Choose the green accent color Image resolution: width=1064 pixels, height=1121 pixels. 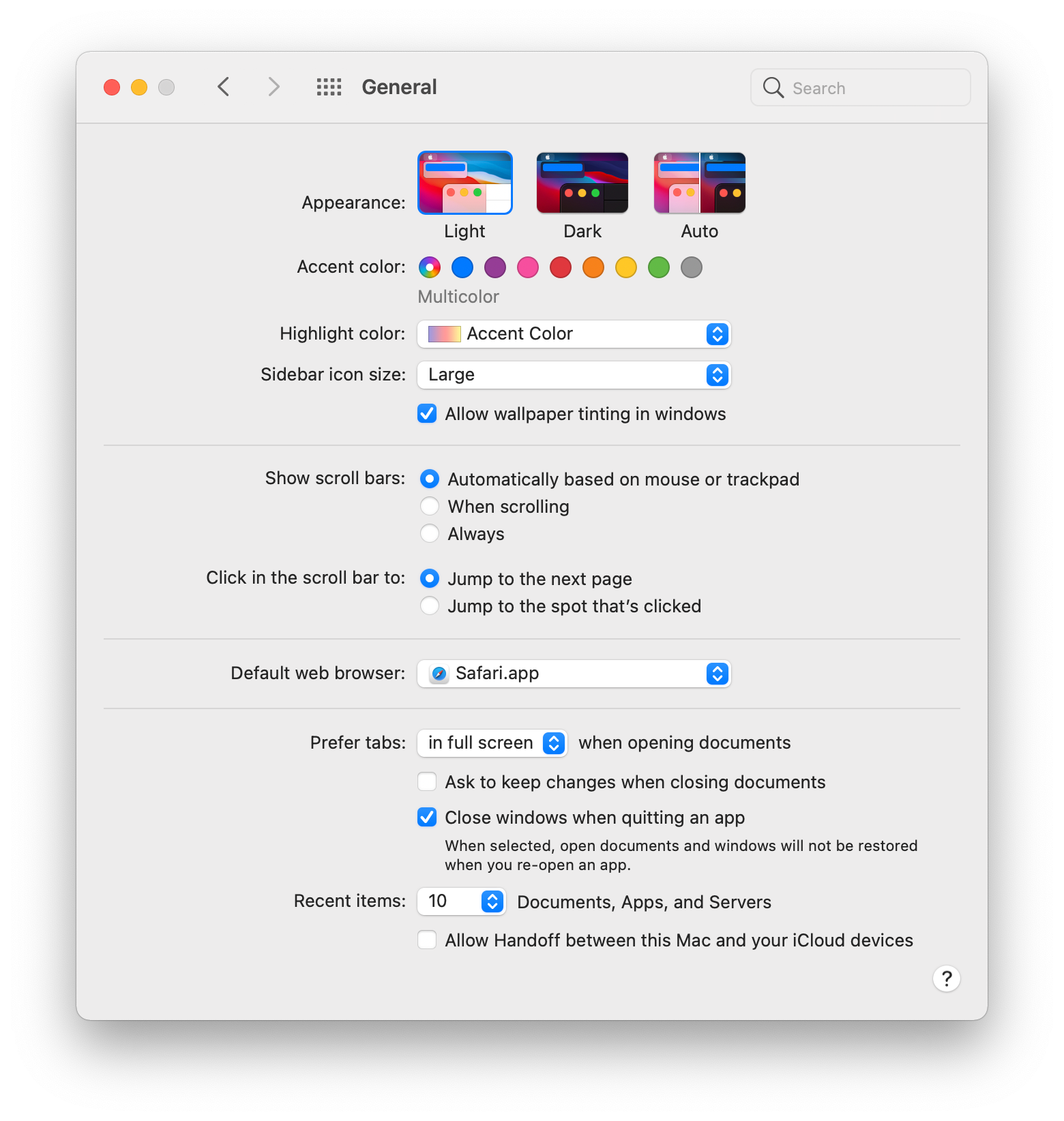point(659,267)
